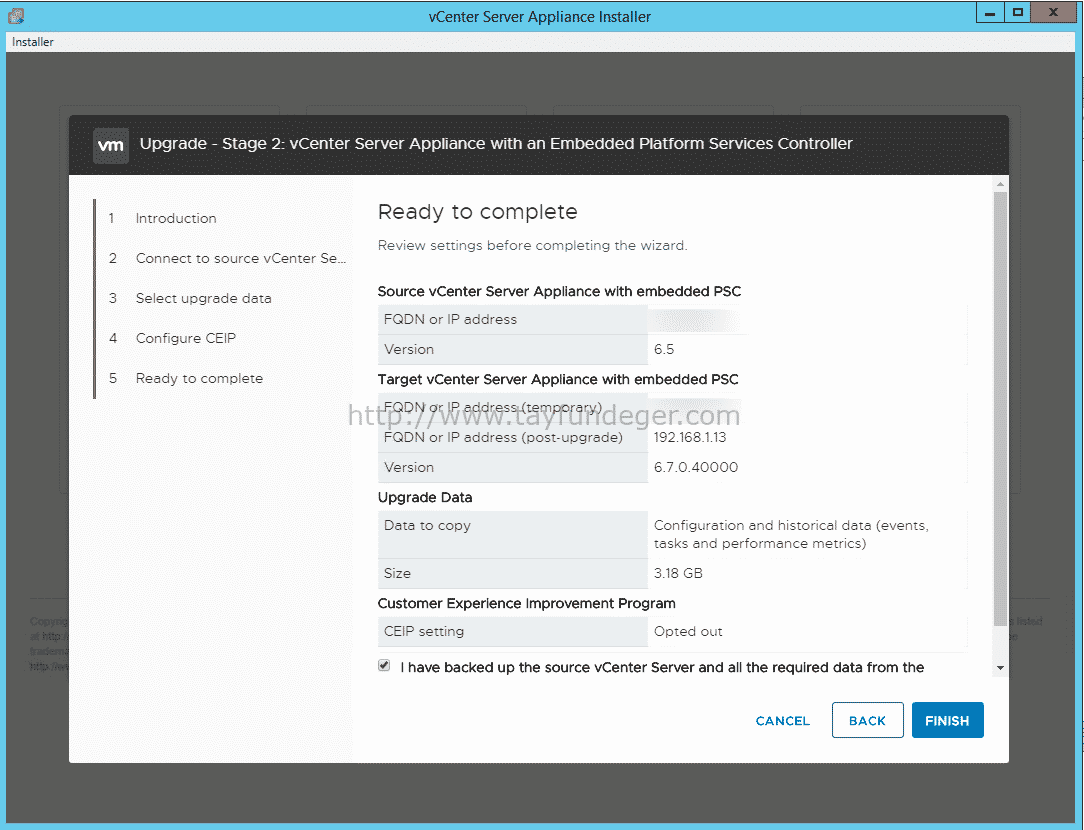Open the Installer menu
The height and width of the screenshot is (830, 1084).
[x=32, y=42]
